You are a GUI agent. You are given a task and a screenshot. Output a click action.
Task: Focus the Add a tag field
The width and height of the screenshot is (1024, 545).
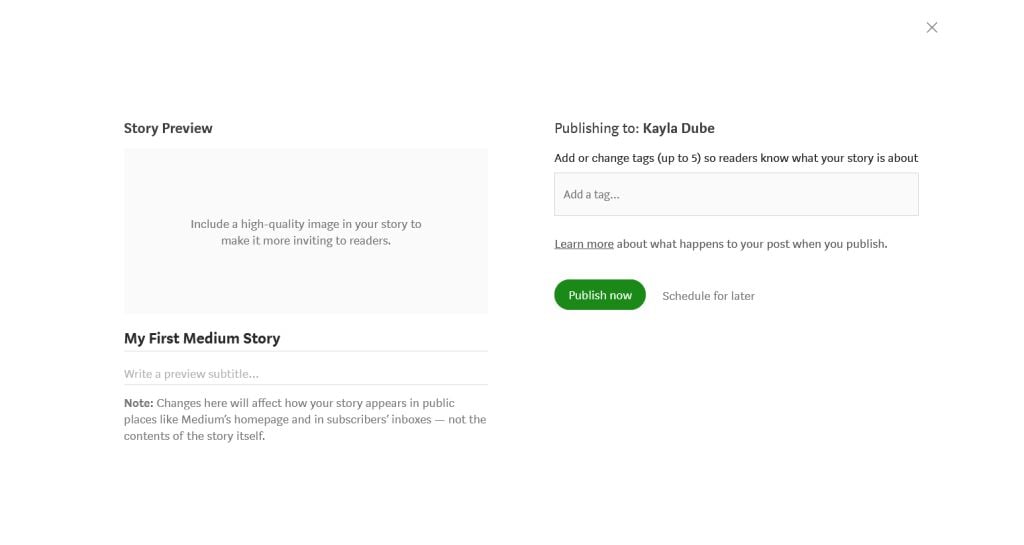[x=736, y=194]
